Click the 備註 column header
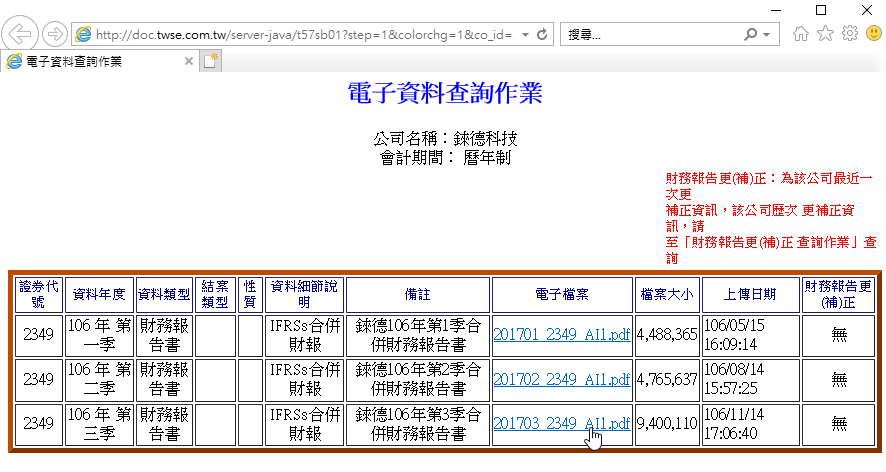This screenshot has height=472, width=886. 418,295
